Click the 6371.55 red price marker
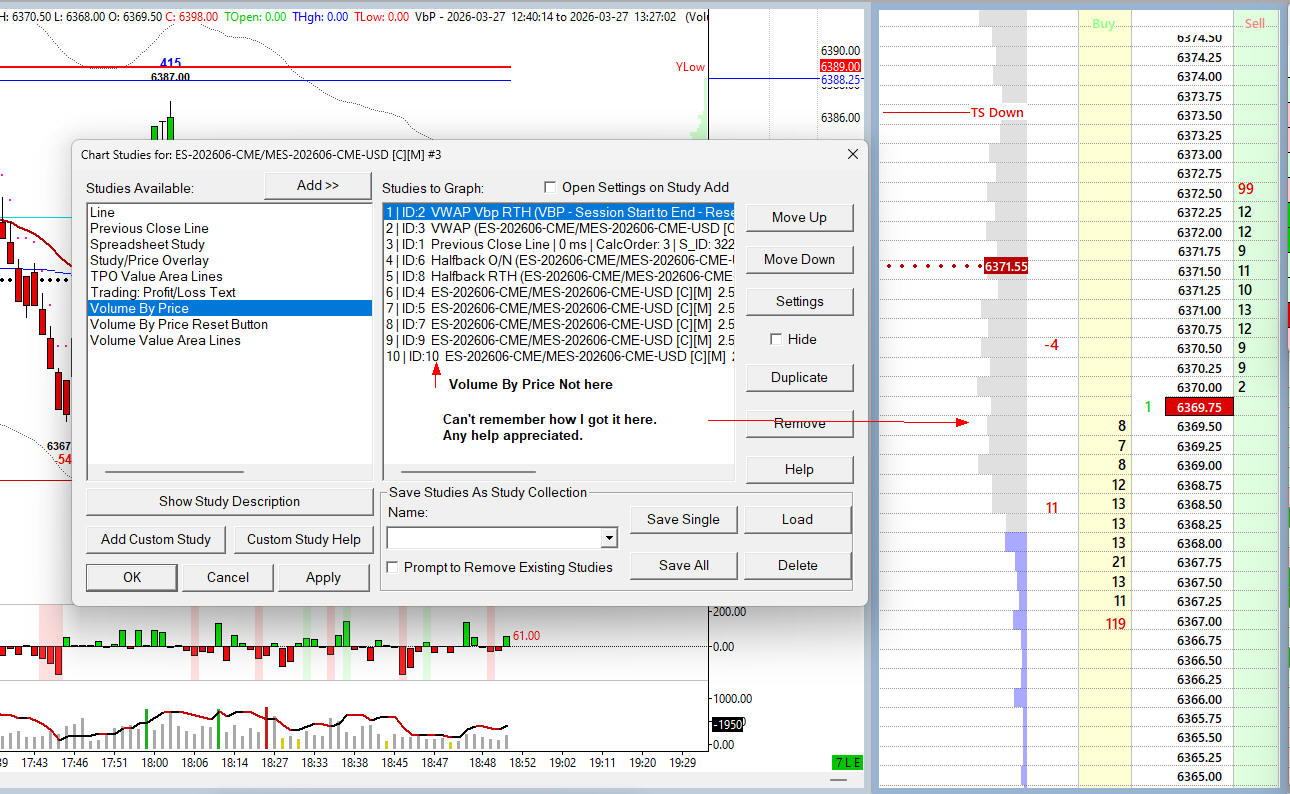Image resolution: width=1290 pixels, height=794 pixels. point(1006,267)
